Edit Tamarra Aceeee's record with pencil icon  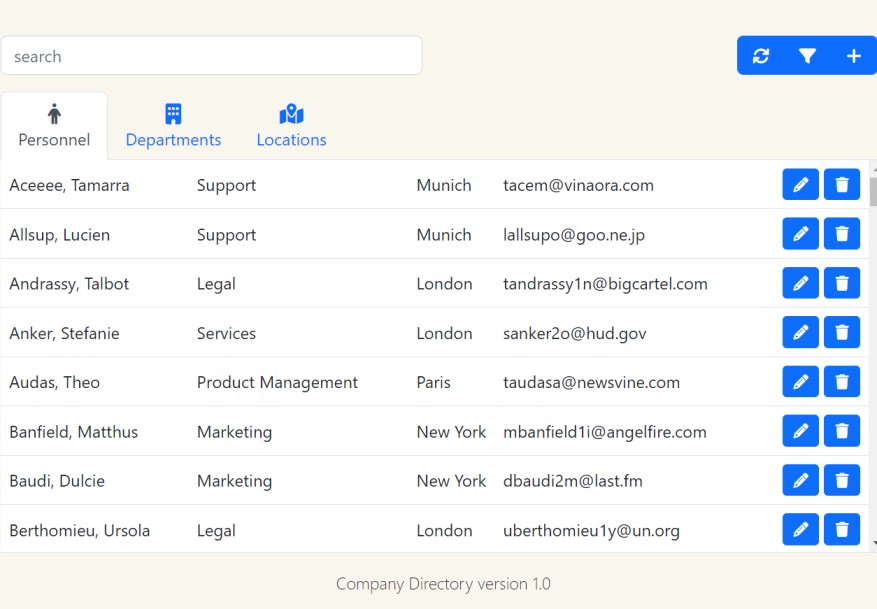click(800, 185)
